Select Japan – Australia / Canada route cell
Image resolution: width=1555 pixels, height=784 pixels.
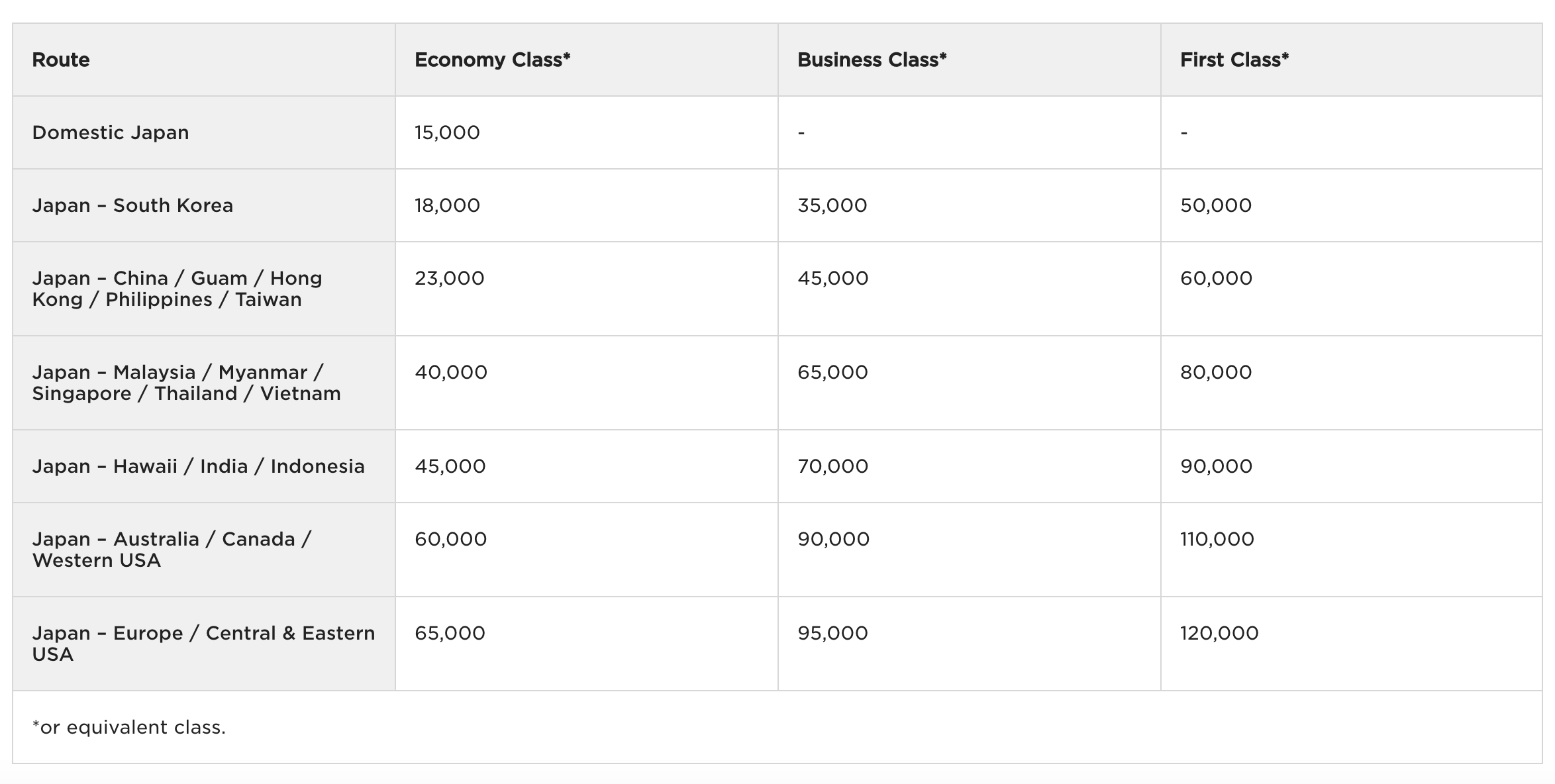coord(172,550)
